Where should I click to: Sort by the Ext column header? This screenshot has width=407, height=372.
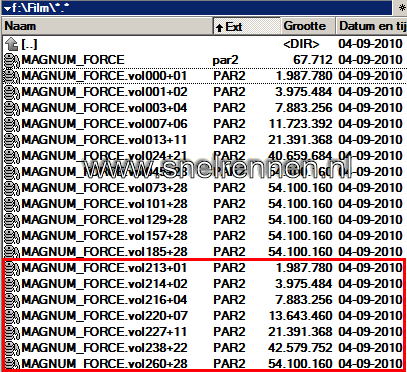[x=247, y=26]
